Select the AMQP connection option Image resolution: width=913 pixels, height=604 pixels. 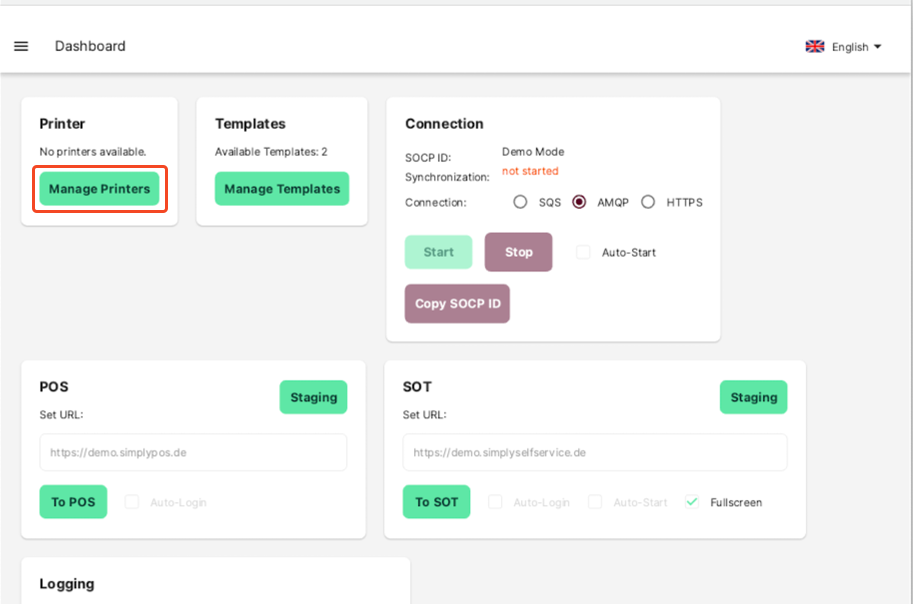pos(579,202)
